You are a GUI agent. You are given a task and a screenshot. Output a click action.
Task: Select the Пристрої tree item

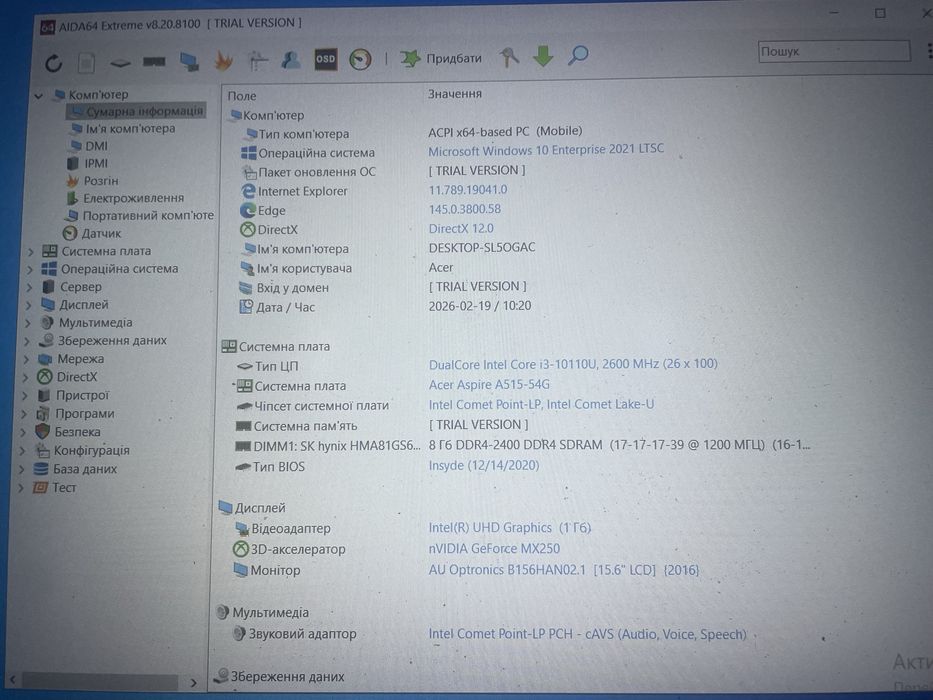(73, 395)
